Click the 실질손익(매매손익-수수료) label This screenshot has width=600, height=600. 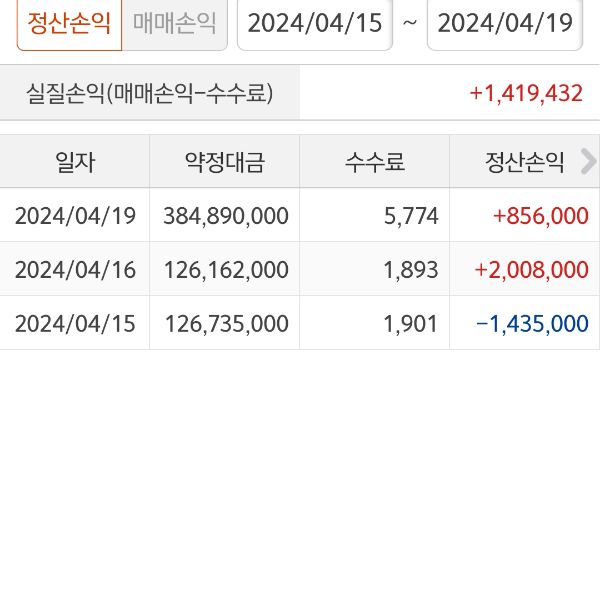149,94
